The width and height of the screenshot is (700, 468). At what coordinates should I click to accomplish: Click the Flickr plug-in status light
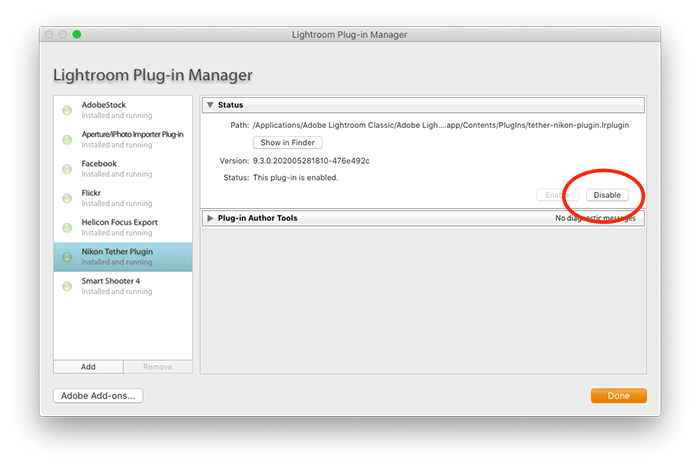coord(67,198)
